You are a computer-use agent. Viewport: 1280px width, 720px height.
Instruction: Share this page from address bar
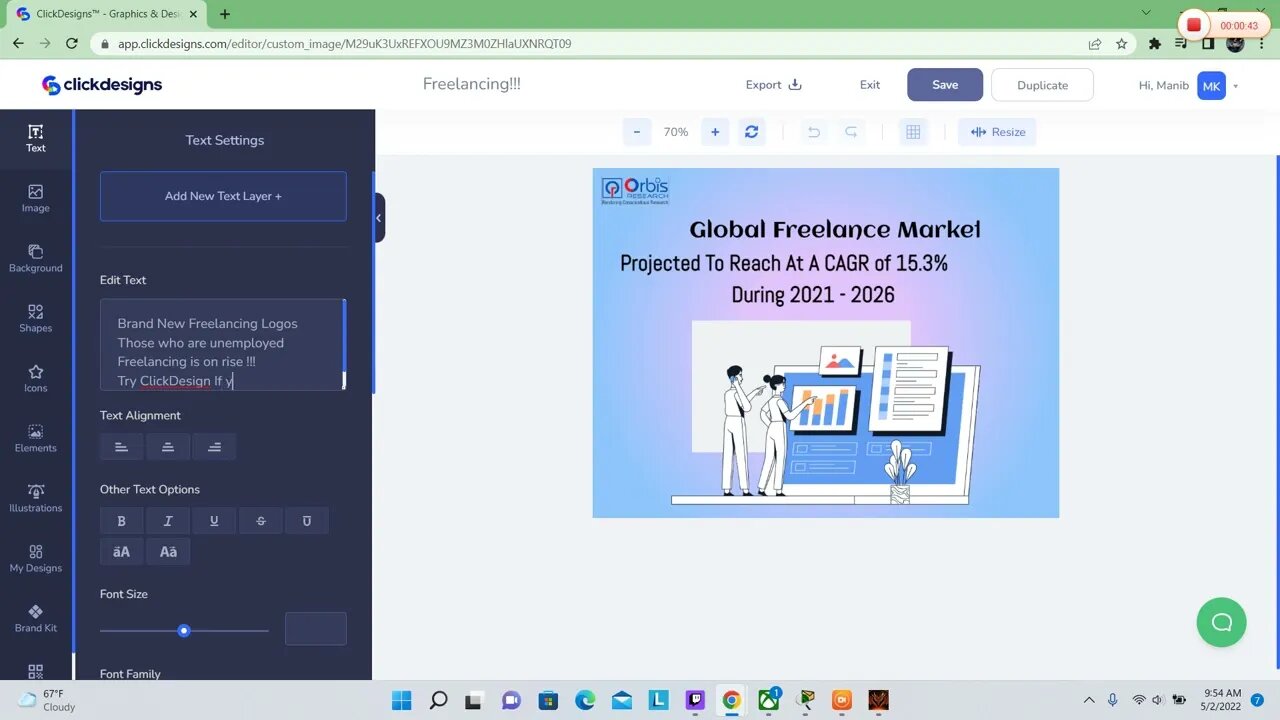click(x=1095, y=44)
